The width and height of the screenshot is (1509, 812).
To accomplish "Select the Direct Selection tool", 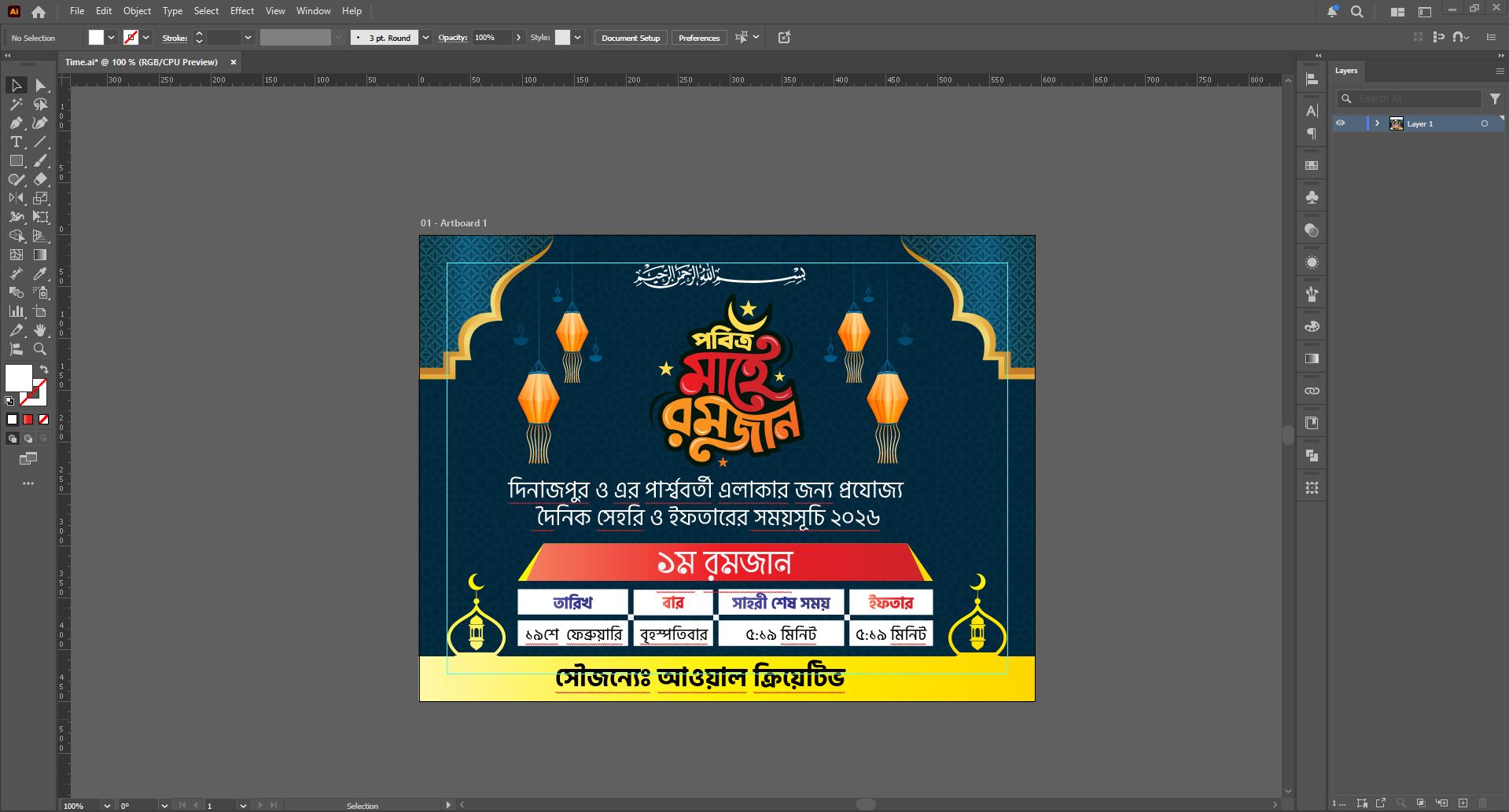I will (41, 85).
